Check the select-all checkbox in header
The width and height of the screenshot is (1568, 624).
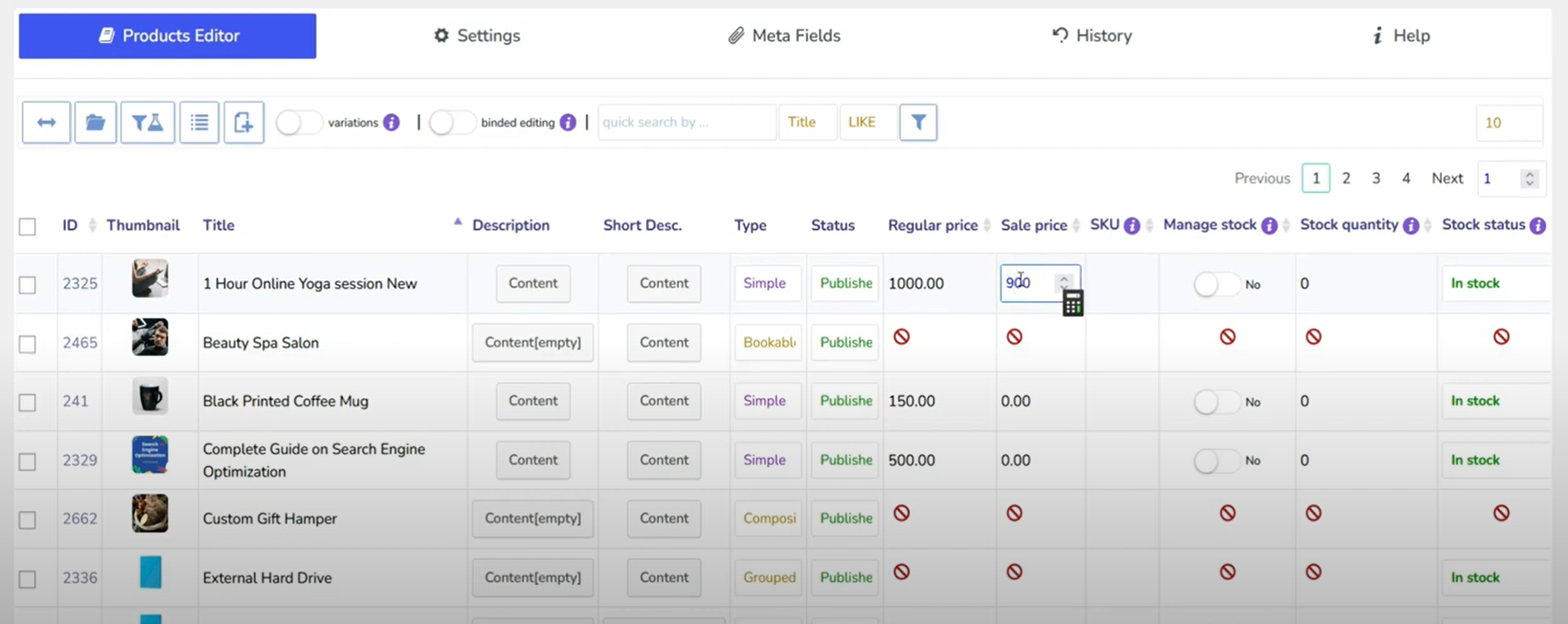point(27,226)
